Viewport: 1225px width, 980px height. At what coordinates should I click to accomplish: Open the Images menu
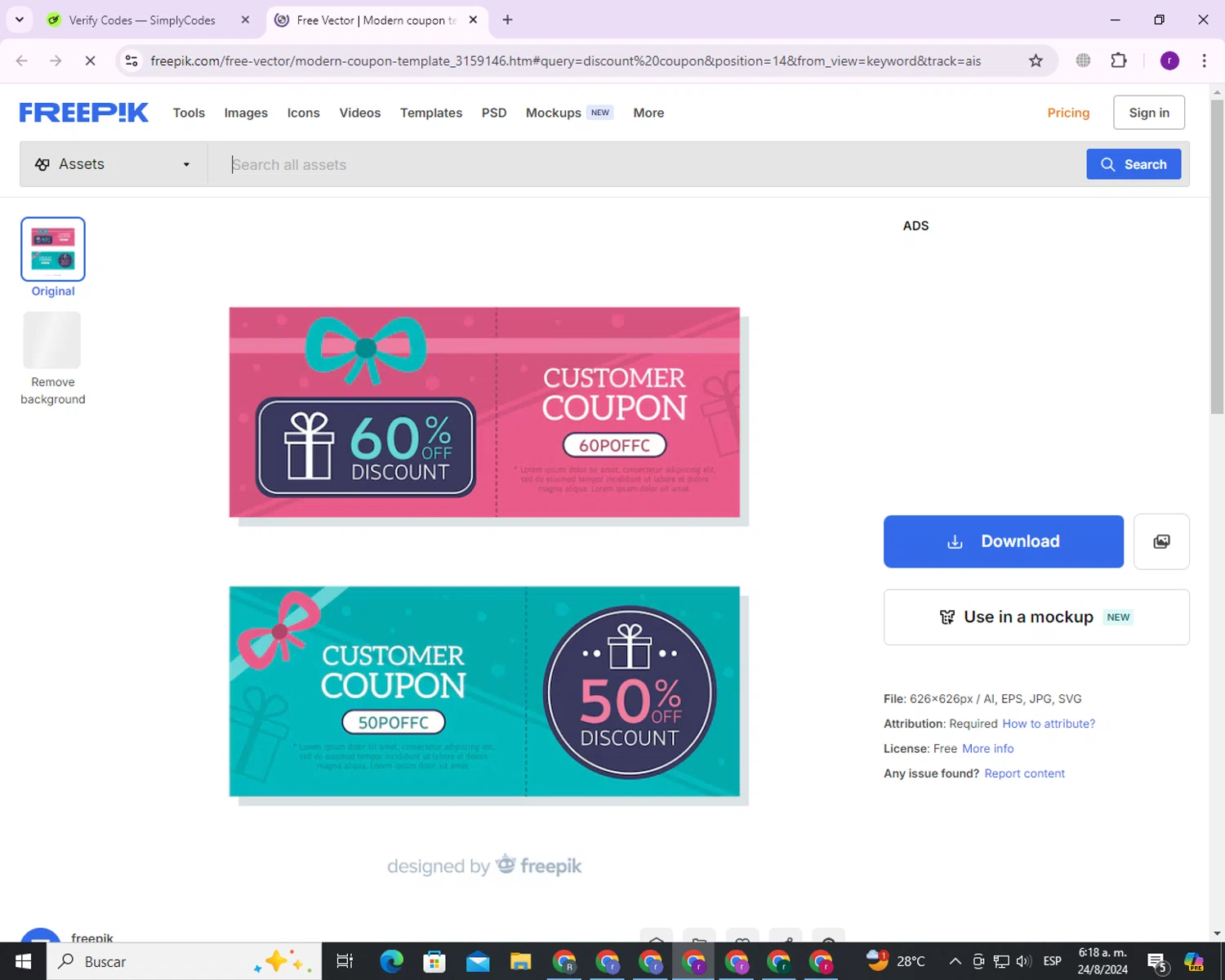(x=246, y=113)
